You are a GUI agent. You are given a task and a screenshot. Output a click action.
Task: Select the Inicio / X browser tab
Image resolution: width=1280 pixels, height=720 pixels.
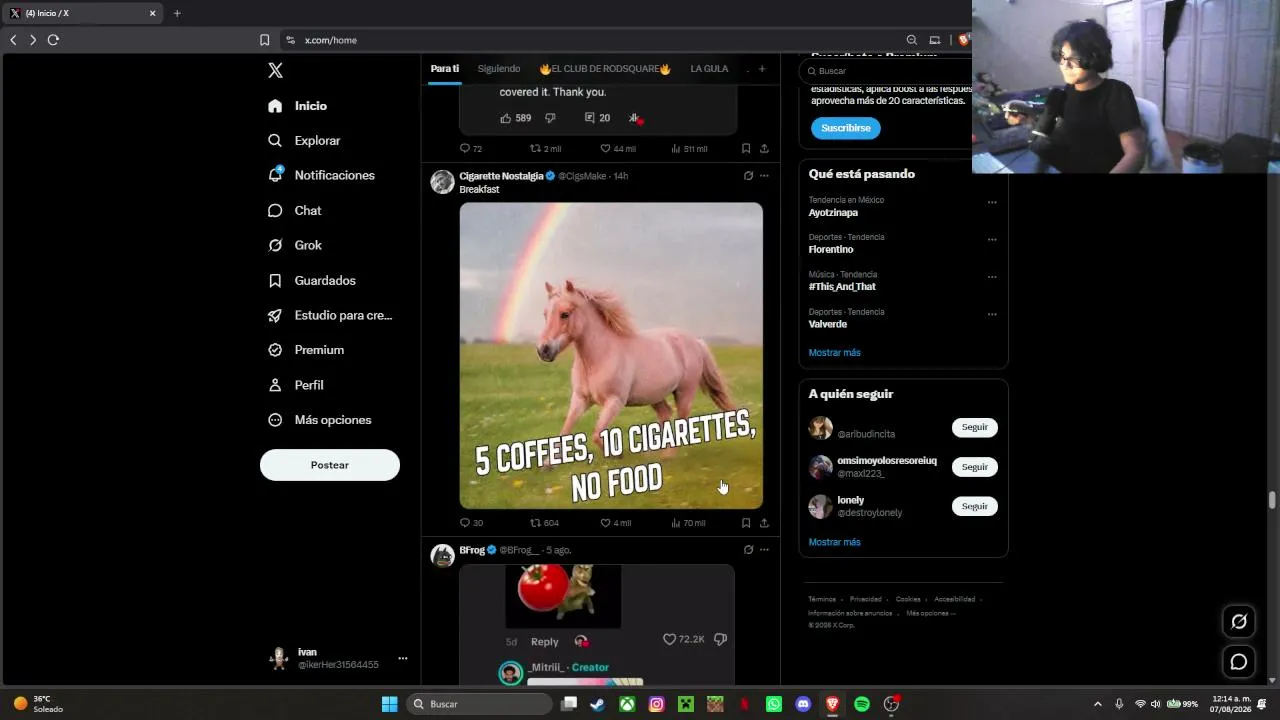click(x=83, y=13)
